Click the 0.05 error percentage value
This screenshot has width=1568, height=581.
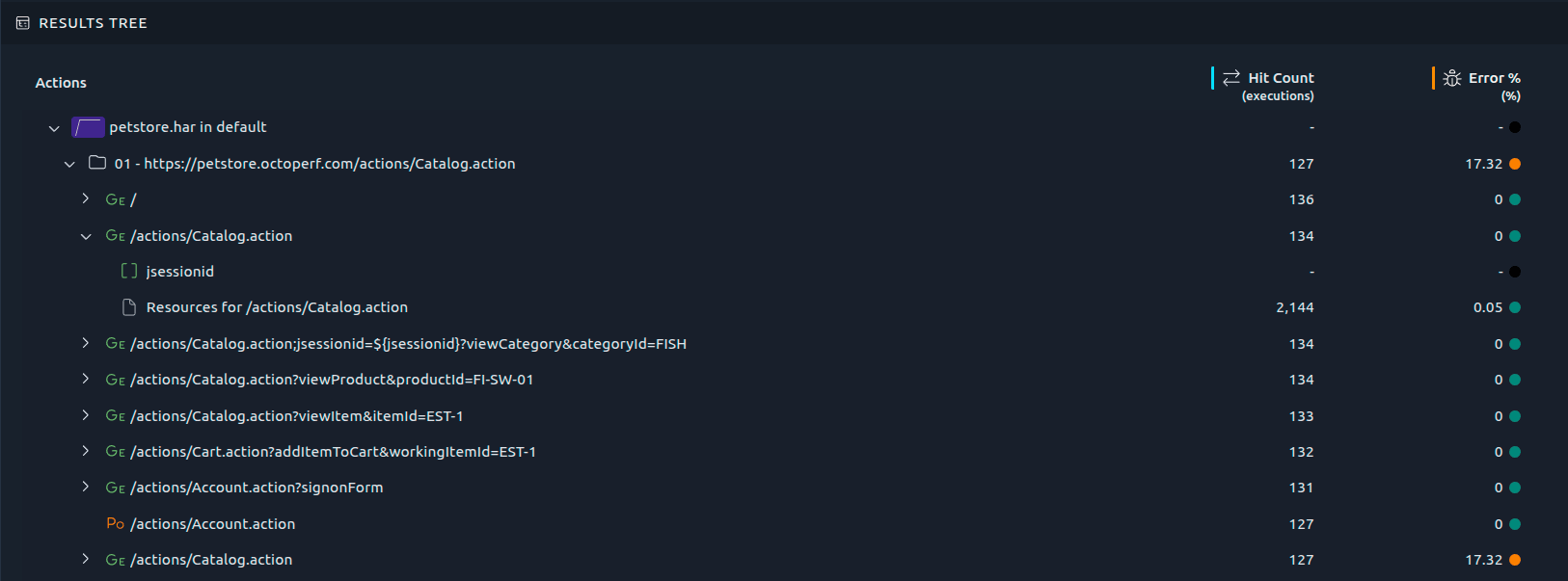coord(1488,307)
